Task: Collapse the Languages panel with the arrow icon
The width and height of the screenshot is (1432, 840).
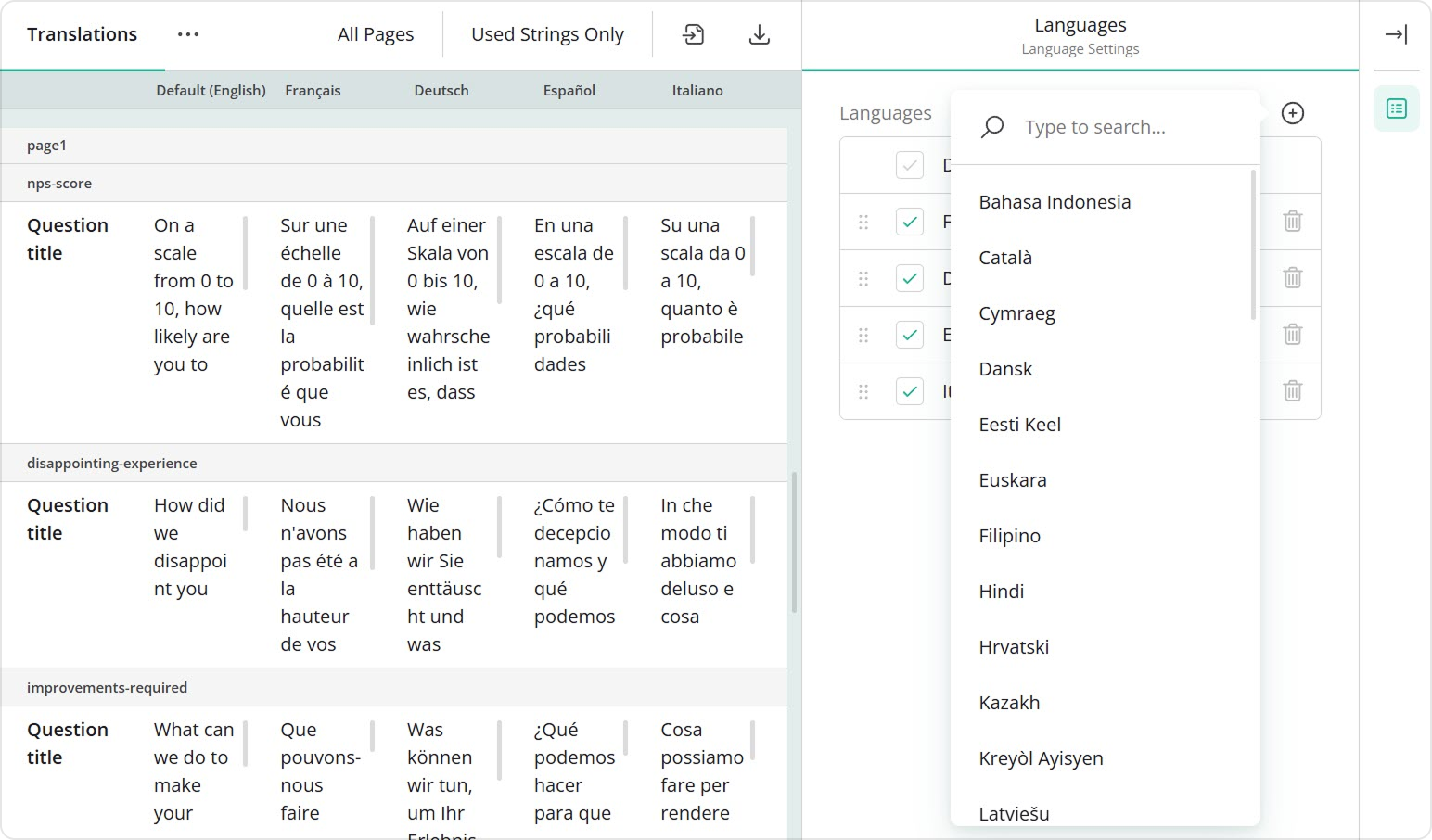Action: coord(1395,33)
